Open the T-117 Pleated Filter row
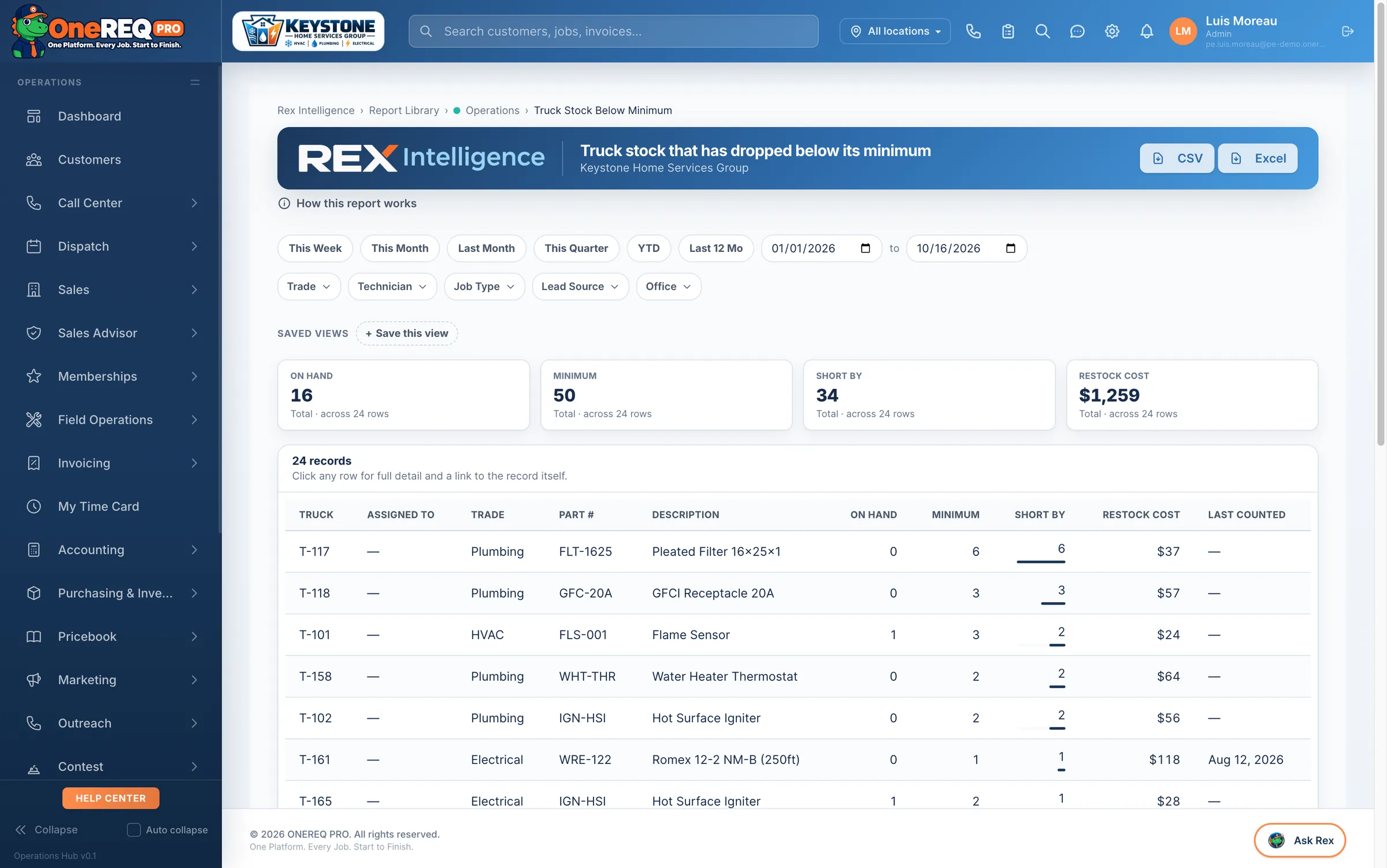 (x=798, y=551)
